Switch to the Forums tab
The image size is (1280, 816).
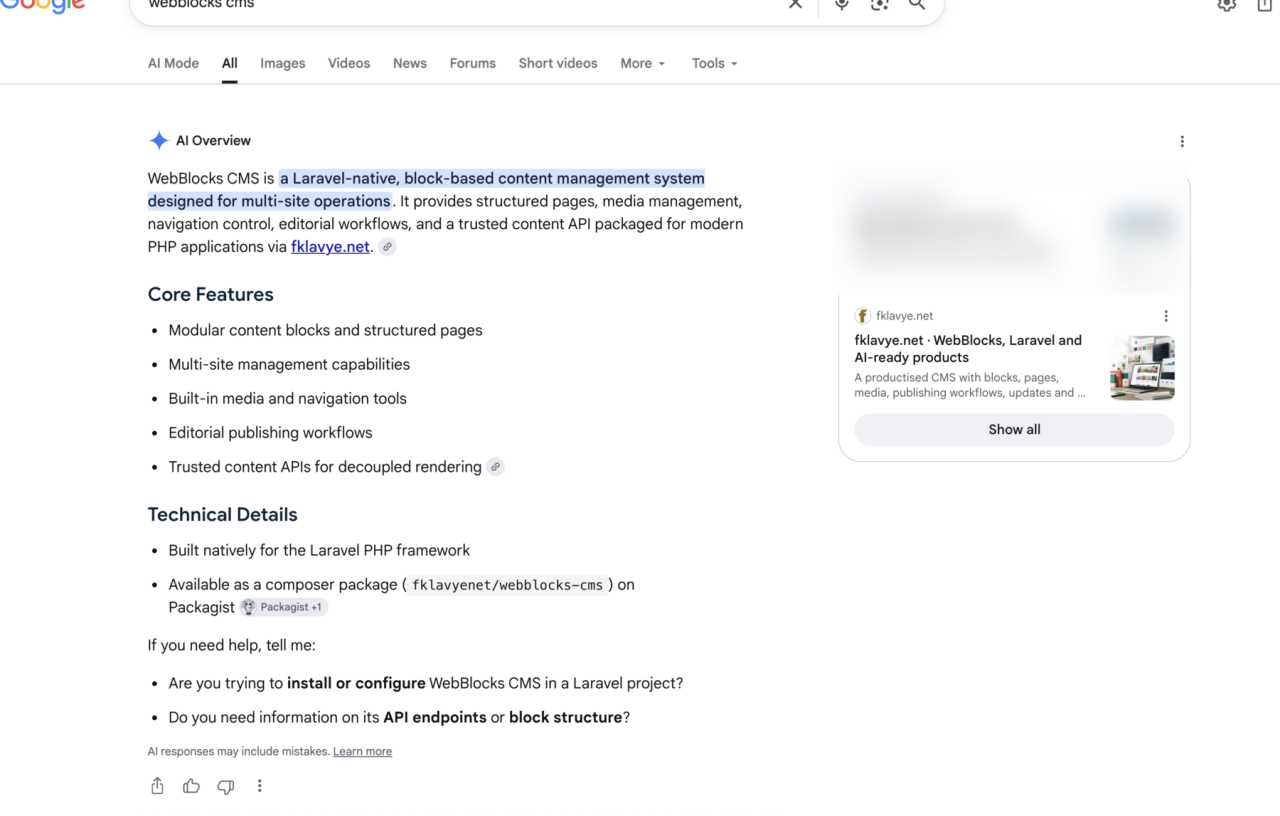point(473,63)
